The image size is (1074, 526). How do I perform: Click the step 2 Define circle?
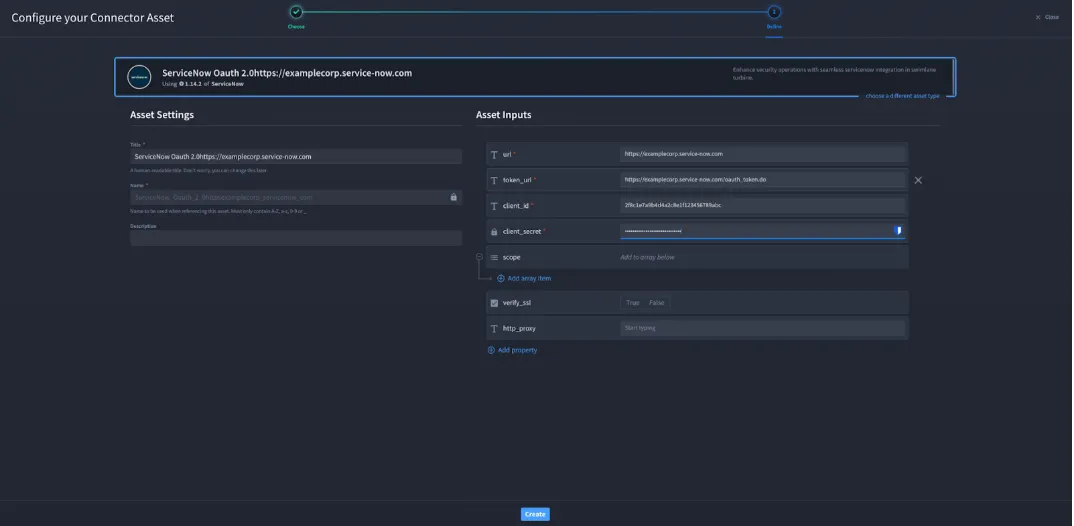pos(774,12)
